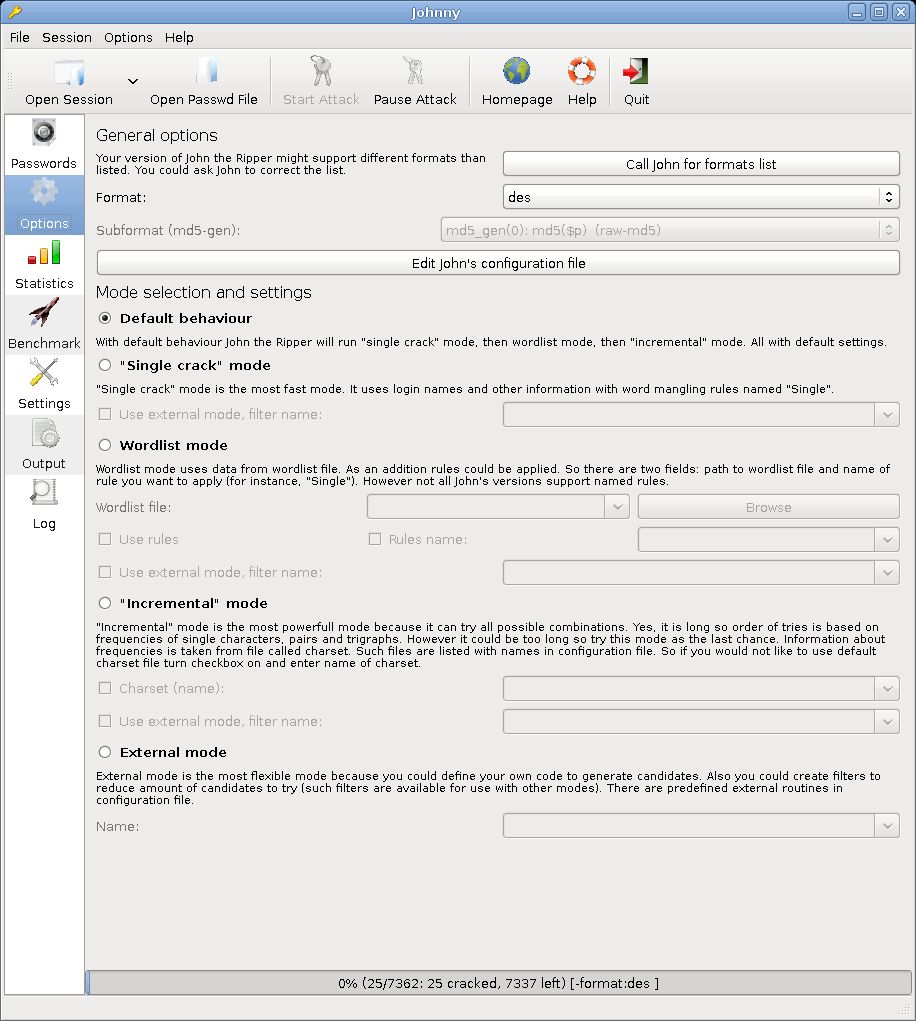
Task: Open Incremental mode filter name dropdown
Action: coord(701,721)
